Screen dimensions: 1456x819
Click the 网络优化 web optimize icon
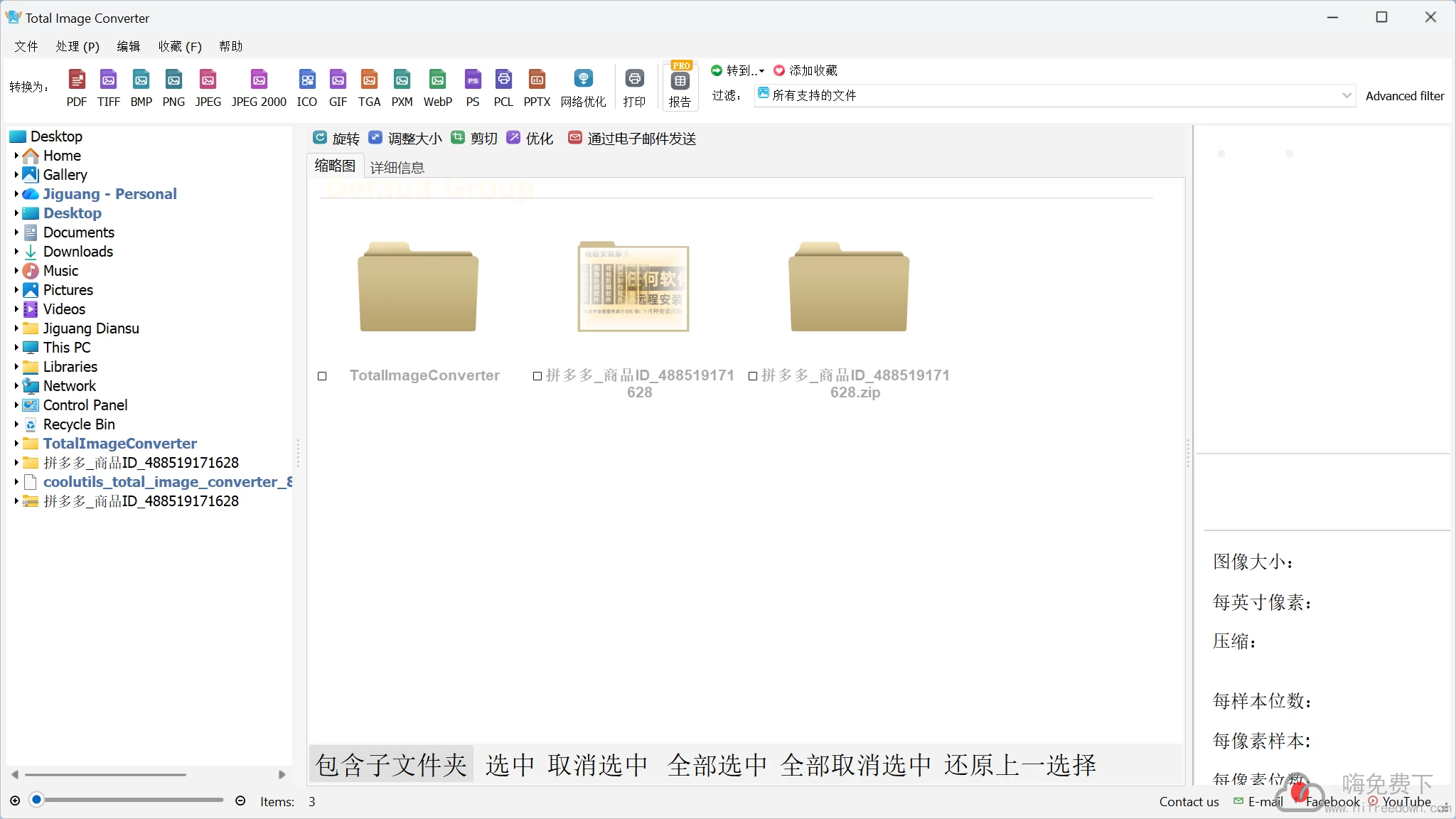pyautogui.click(x=584, y=87)
